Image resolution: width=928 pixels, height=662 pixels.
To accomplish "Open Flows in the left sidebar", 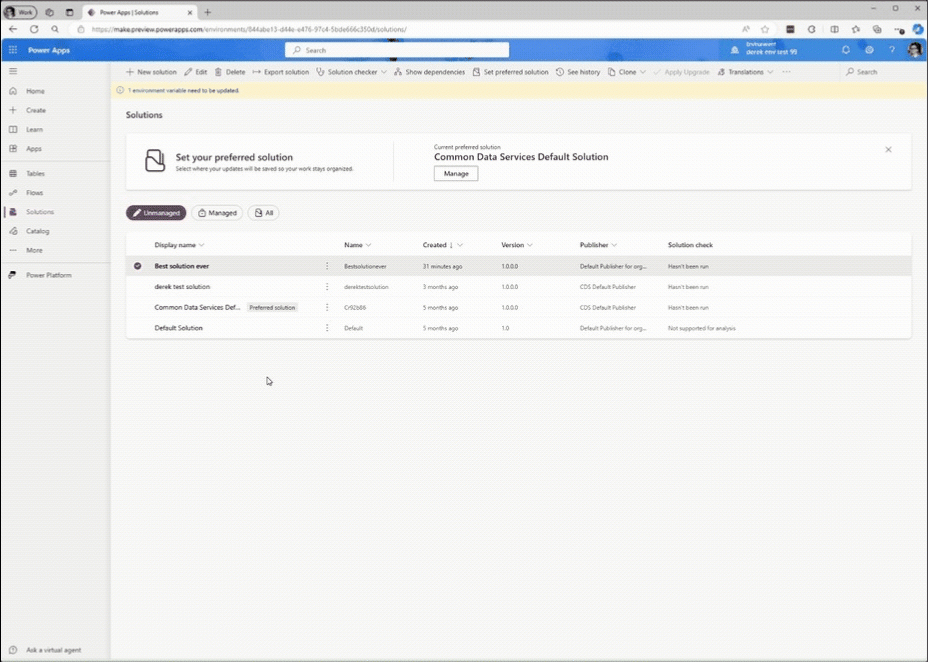I will [x=34, y=193].
